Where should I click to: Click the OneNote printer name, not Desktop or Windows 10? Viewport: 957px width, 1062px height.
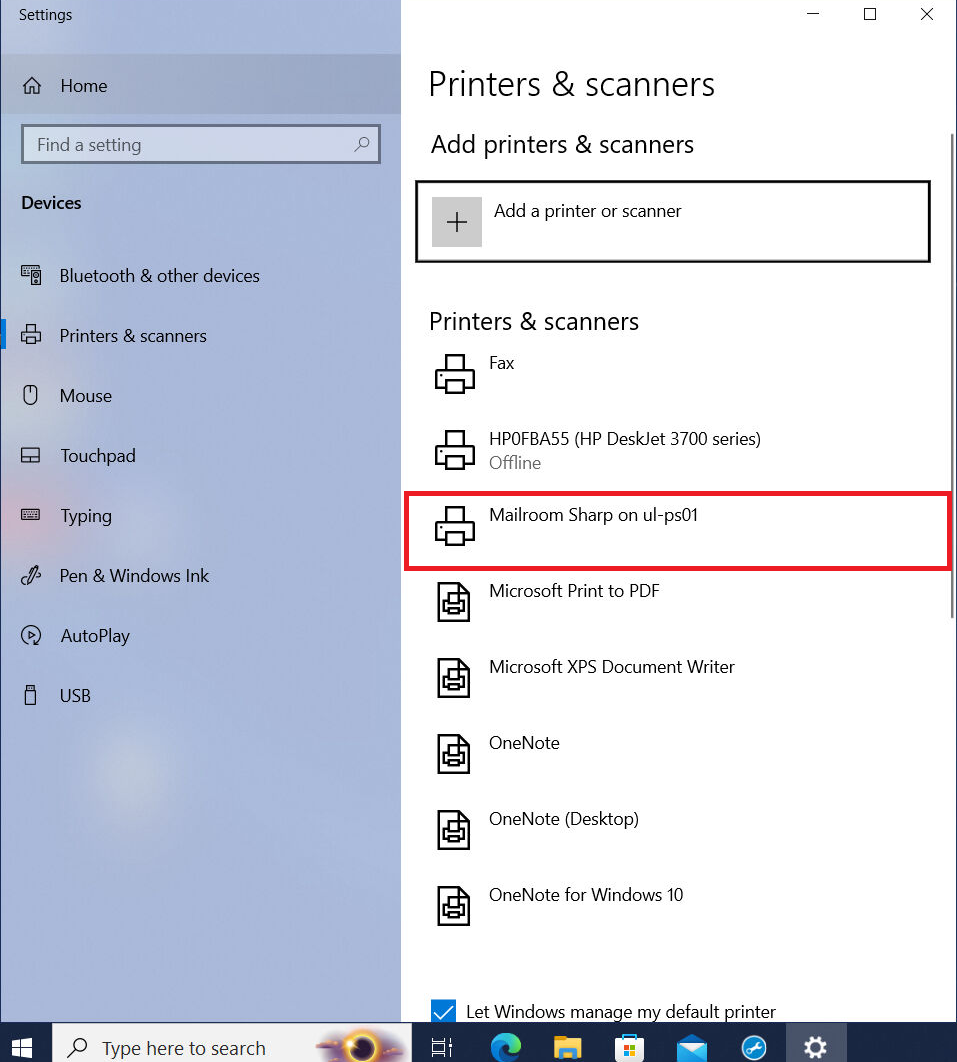524,743
